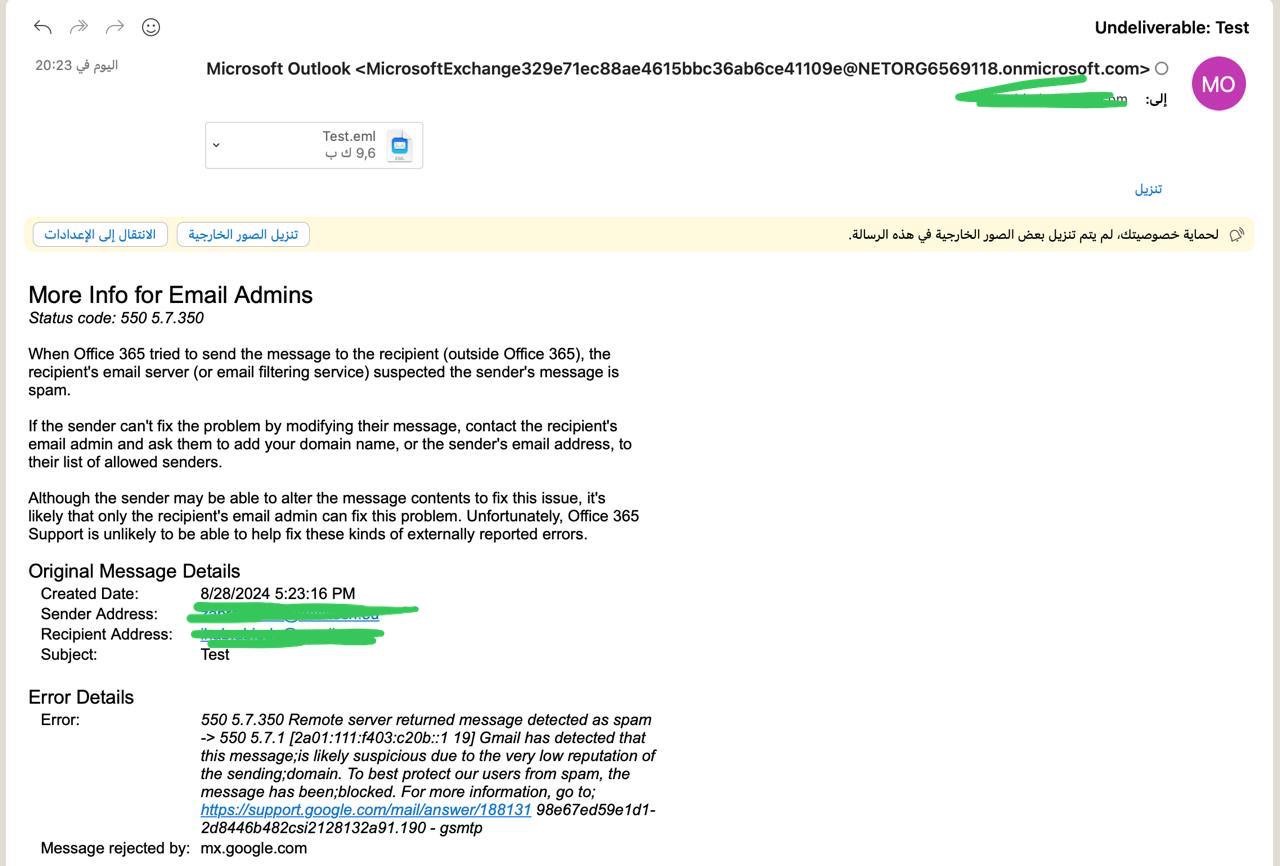Click the Original Message Details heading
1280x866 pixels.
point(134,571)
